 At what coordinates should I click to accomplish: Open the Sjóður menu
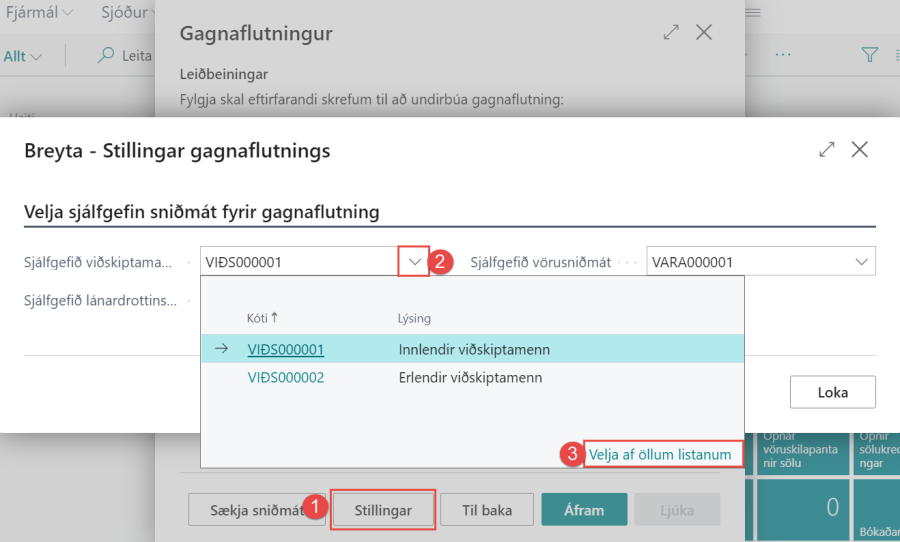click(x=127, y=13)
